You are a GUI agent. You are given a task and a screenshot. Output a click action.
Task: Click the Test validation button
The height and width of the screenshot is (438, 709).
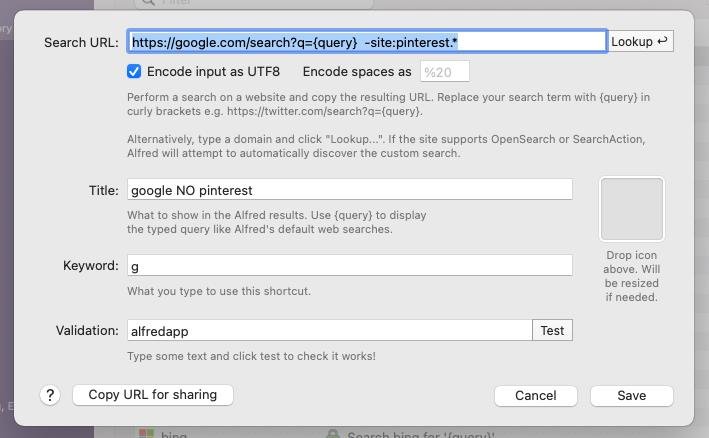(552, 330)
